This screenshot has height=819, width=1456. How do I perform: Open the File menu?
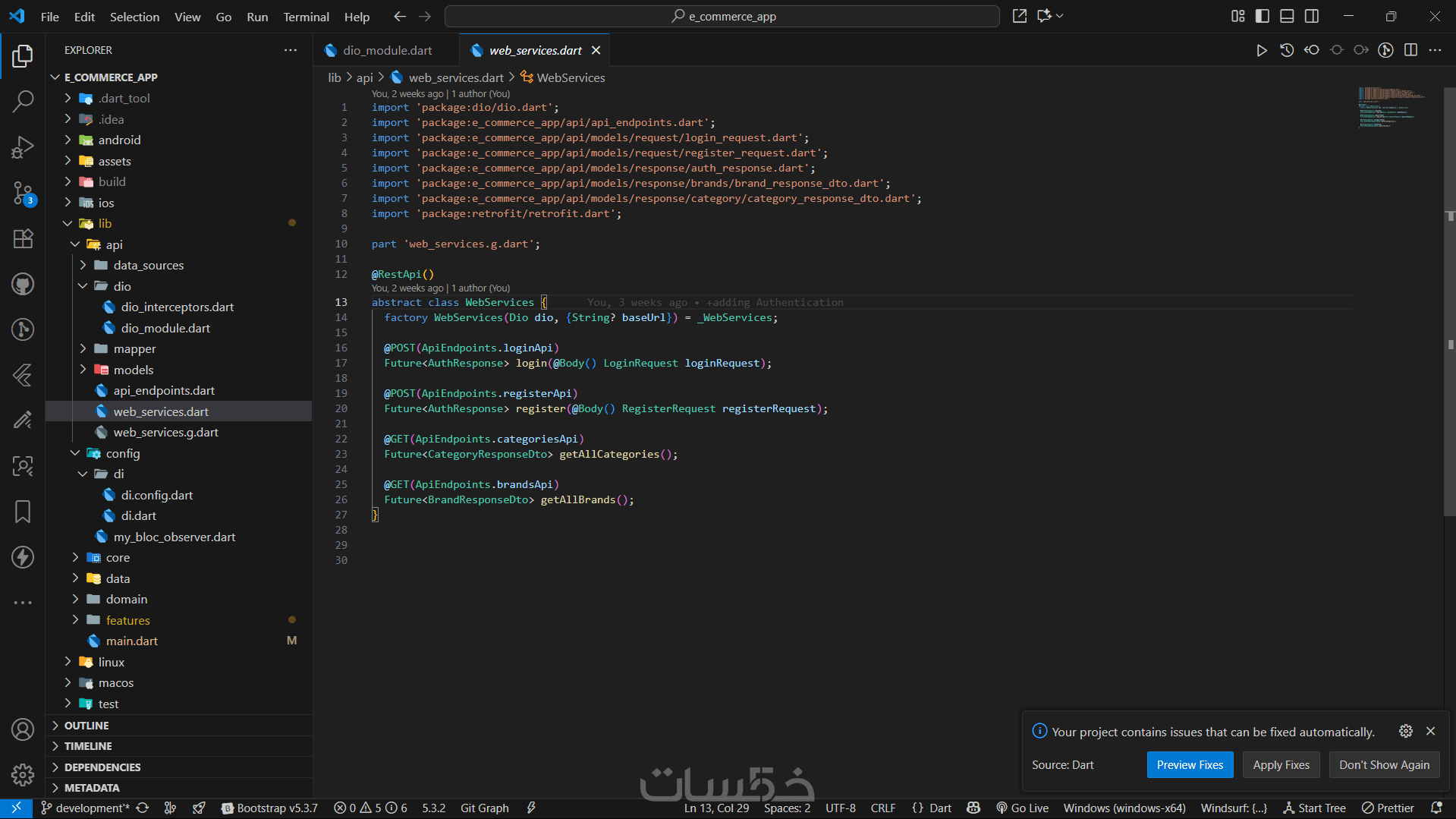[50, 17]
